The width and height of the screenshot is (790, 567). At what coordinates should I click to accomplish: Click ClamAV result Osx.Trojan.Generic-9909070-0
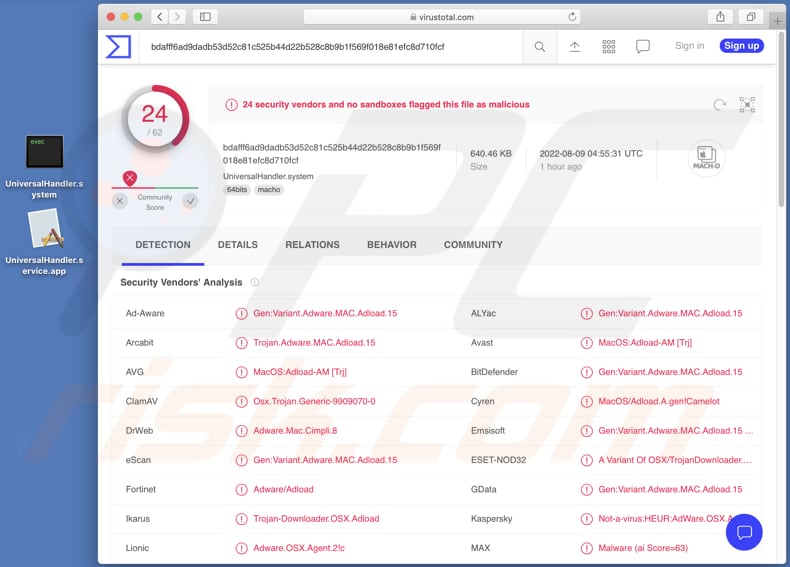(x=314, y=402)
